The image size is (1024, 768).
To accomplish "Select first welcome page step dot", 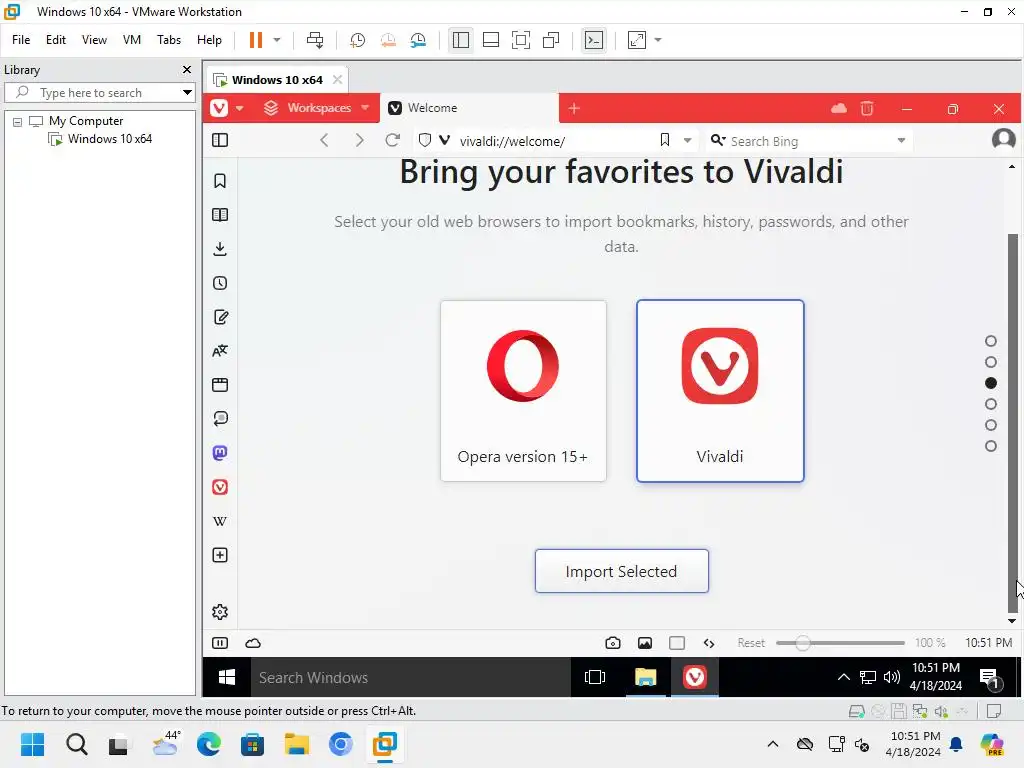I will 991,341.
